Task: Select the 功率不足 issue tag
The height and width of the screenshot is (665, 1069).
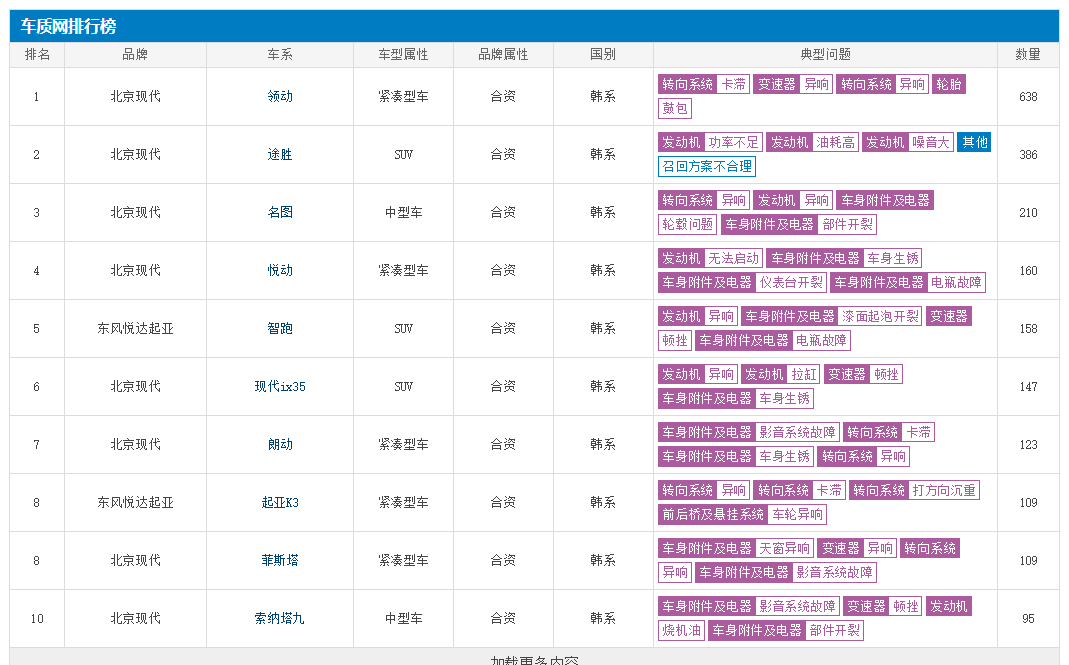Action: 733,143
